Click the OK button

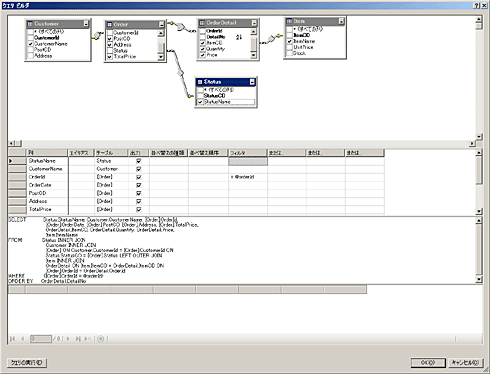pyautogui.click(x=428, y=362)
